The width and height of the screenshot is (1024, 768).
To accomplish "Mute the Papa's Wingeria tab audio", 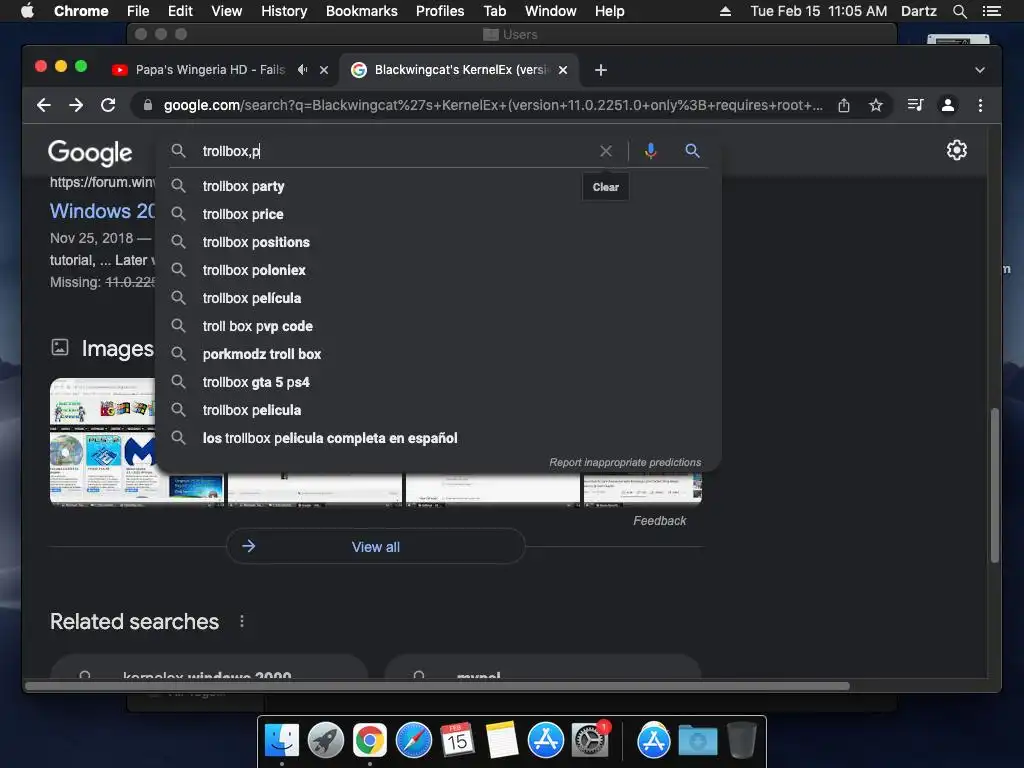I will 302,69.
